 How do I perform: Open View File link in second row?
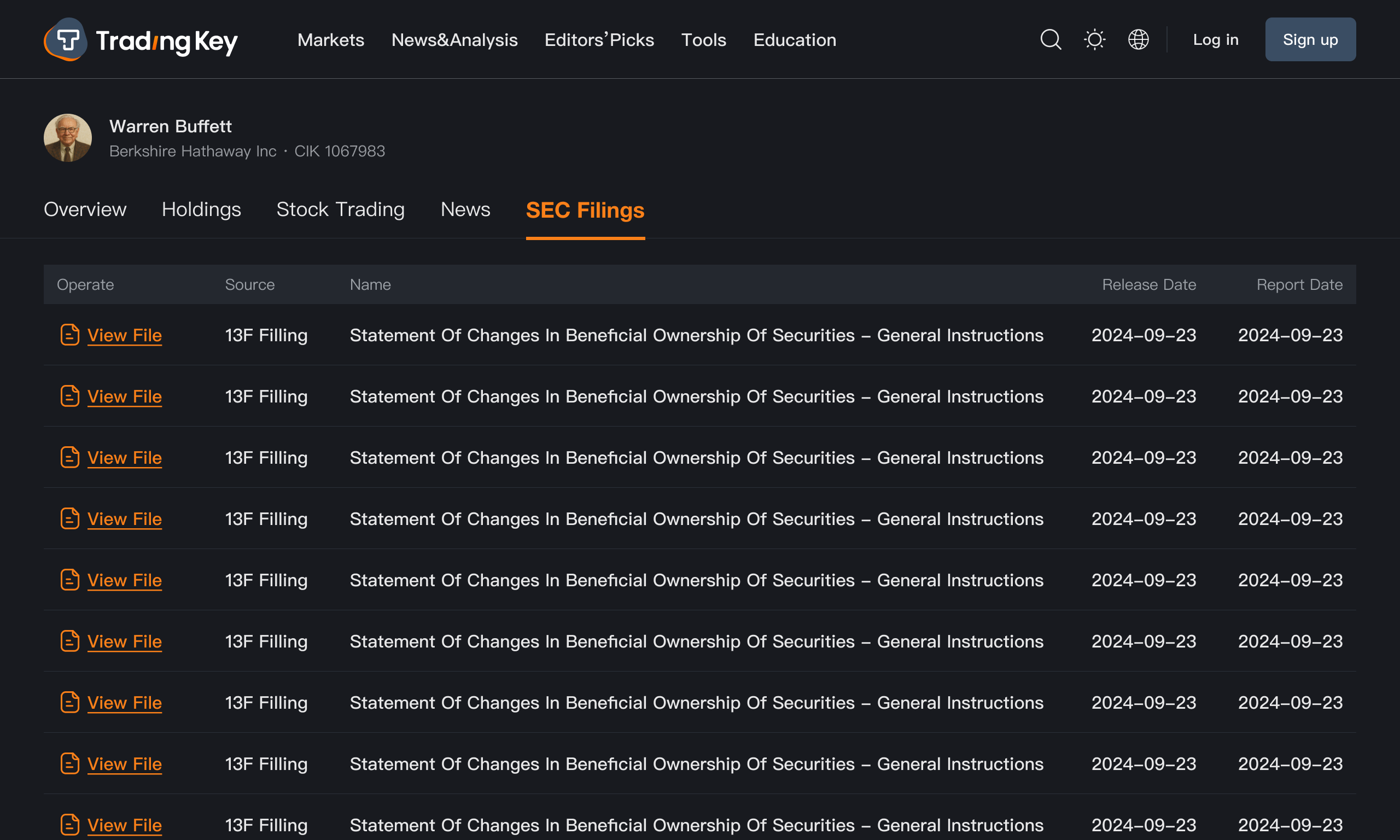[x=125, y=396]
